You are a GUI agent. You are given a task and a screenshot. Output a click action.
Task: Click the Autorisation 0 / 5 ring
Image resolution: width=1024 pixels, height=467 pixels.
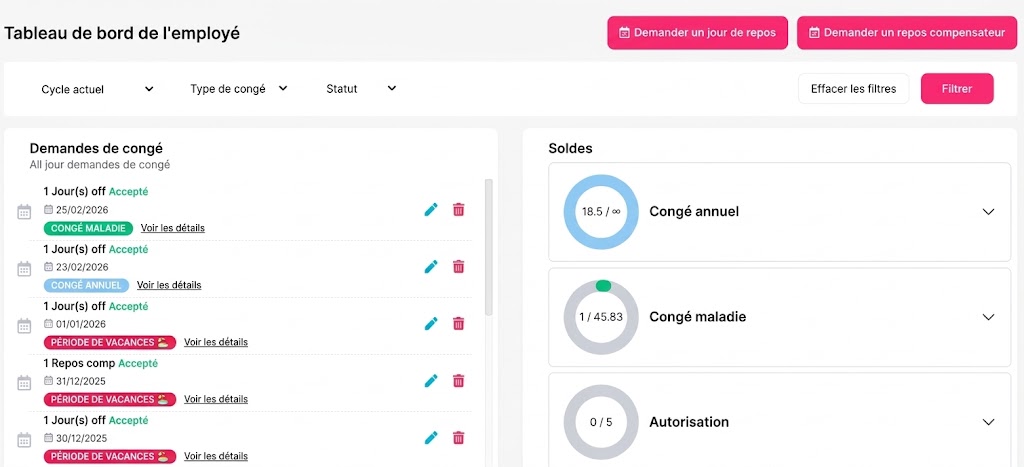(x=601, y=422)
